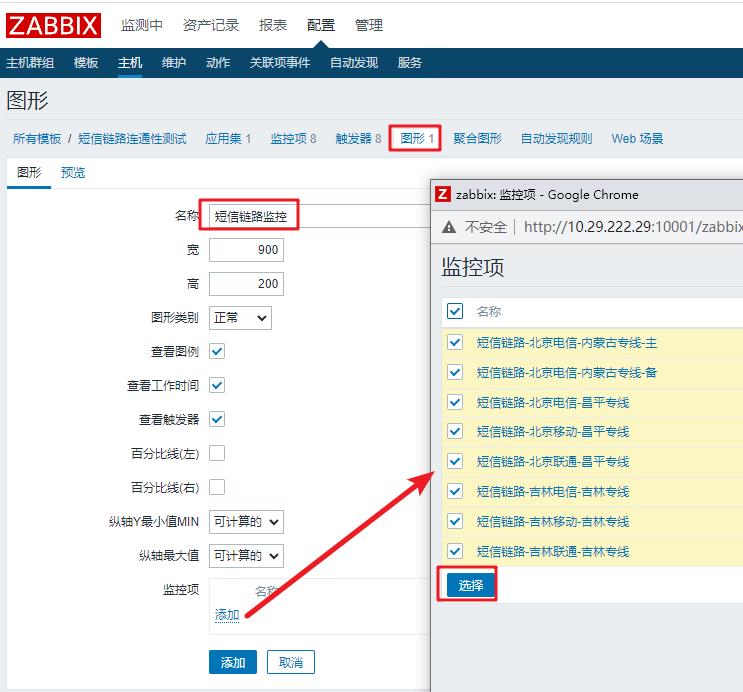Open the 监测中 top menu
Image resolution: width=743 pixels, height=692 pixels.
pos(141,25)
